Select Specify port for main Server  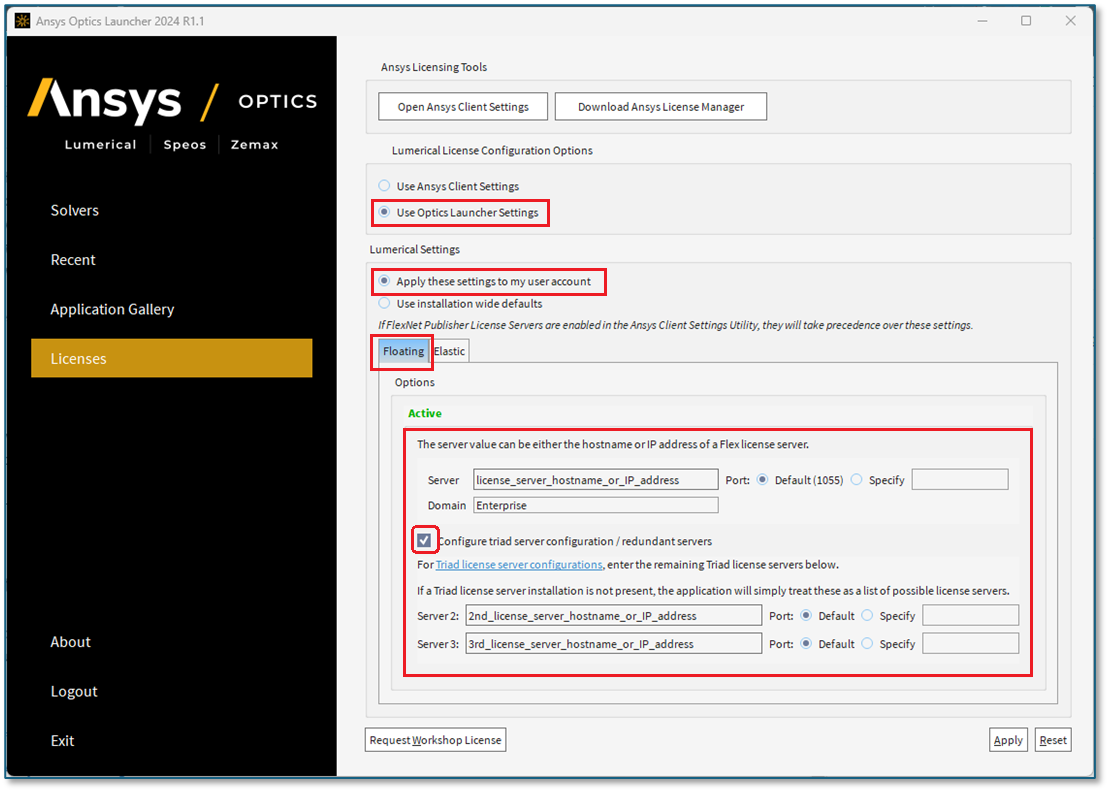click(x=857, y=479)
